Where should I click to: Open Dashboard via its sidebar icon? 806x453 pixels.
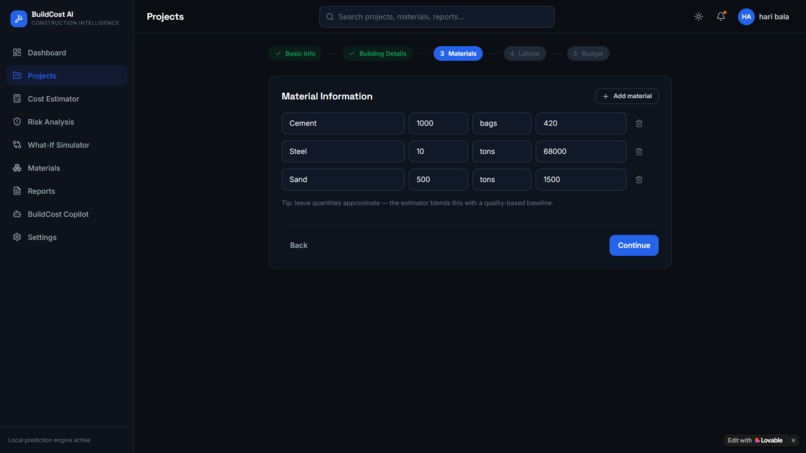(17, 52)
